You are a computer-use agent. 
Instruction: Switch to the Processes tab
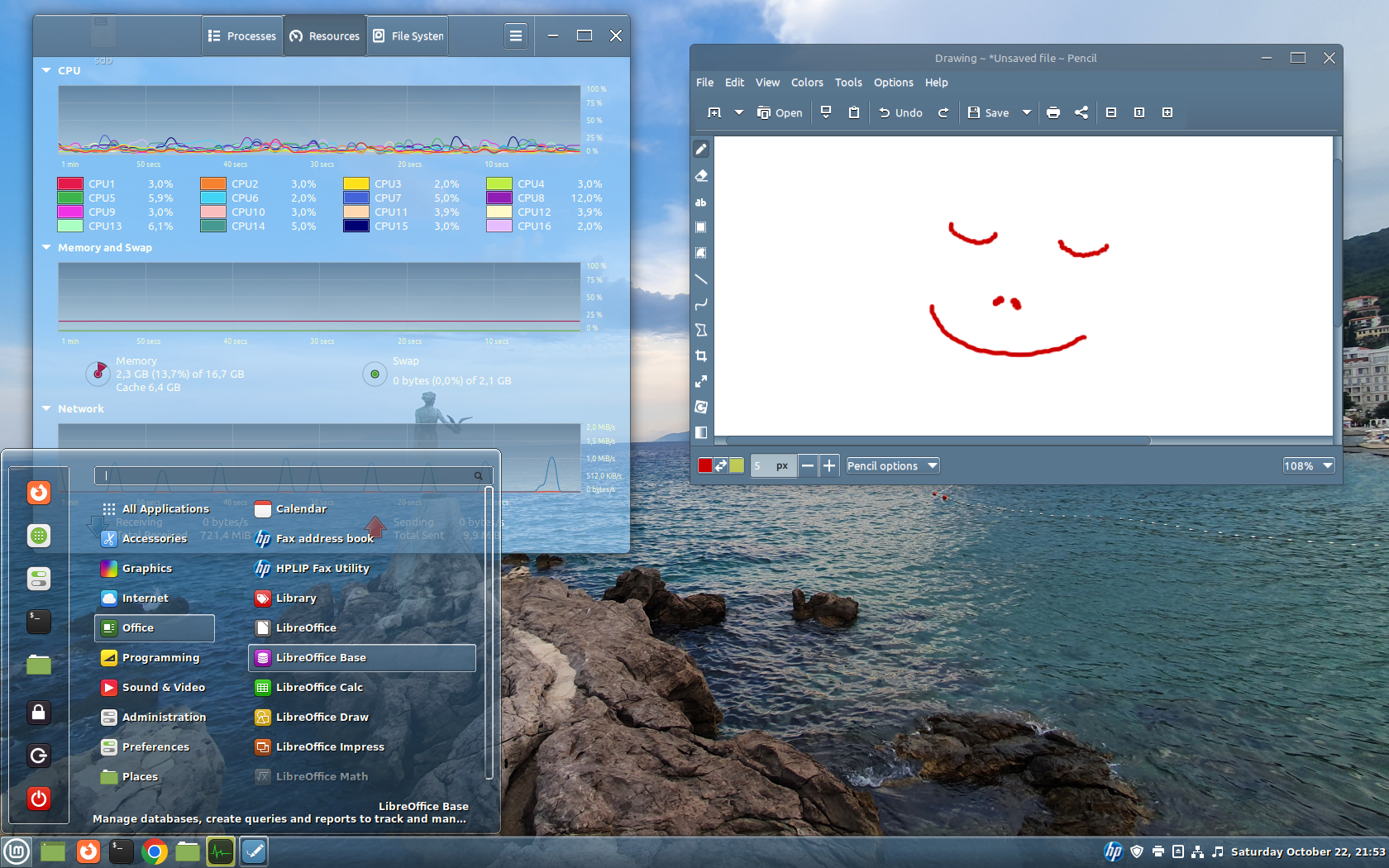pos(242,36)
